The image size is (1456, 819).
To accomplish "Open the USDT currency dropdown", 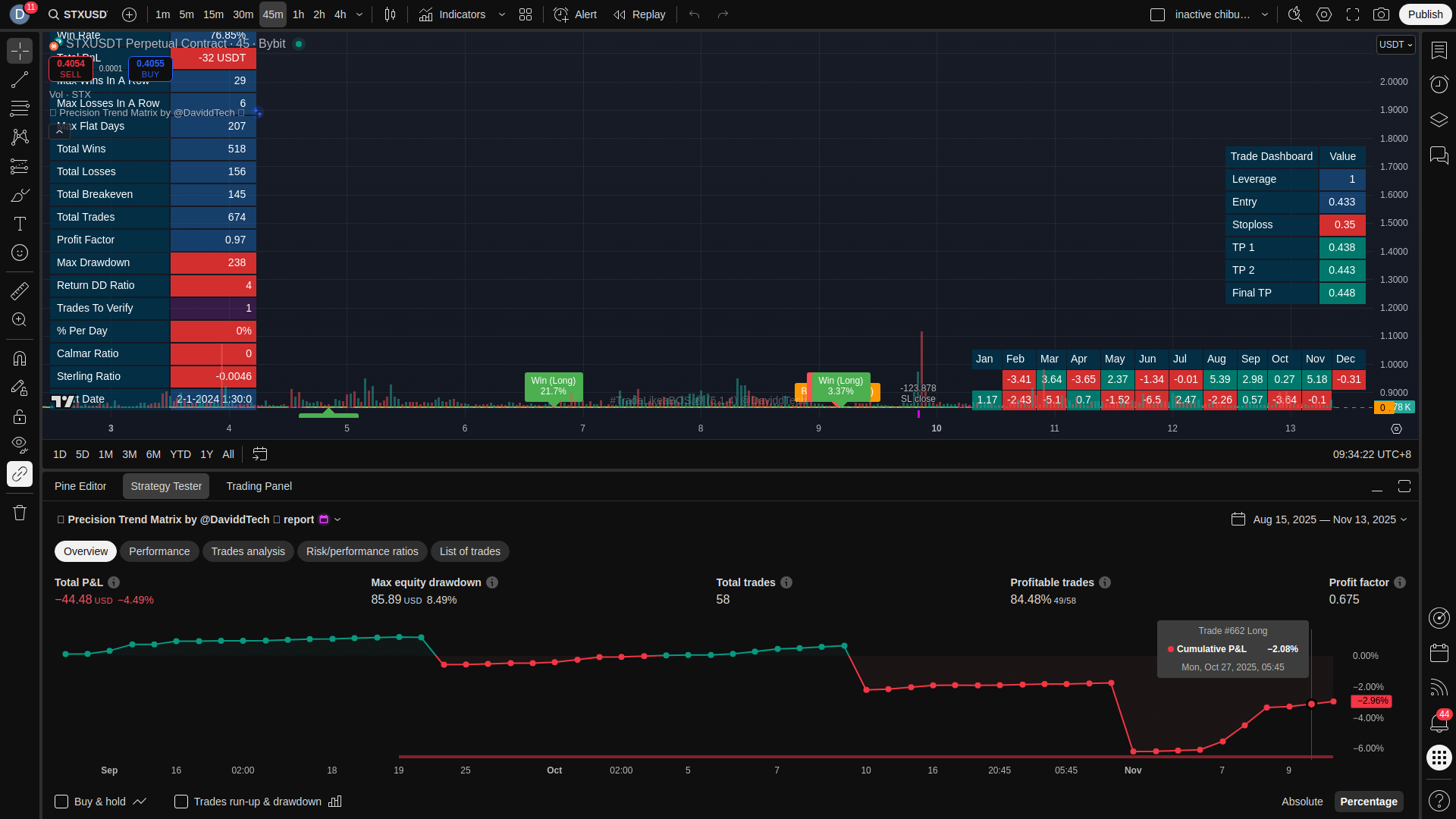I will (x=1395, y=45).
